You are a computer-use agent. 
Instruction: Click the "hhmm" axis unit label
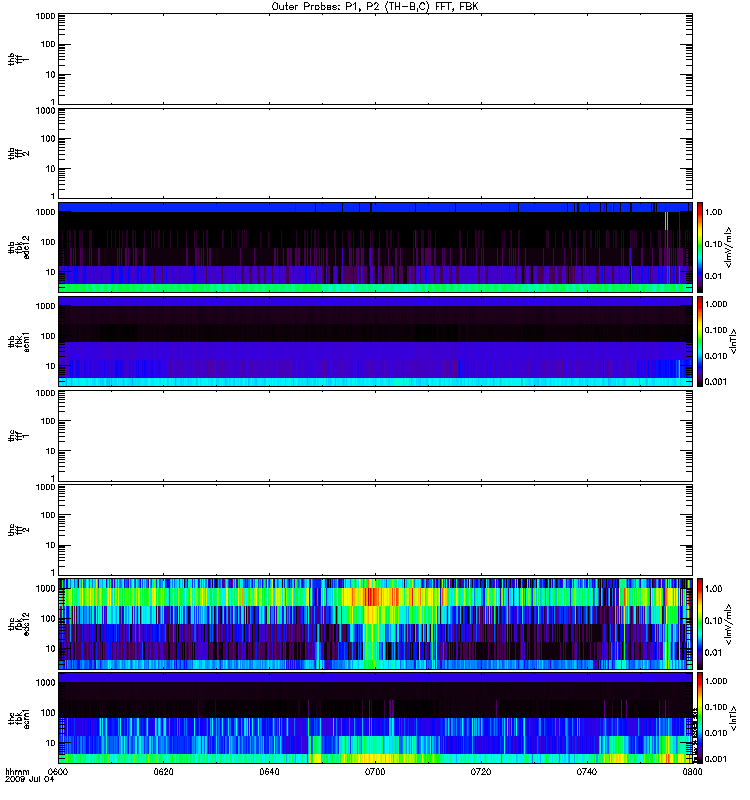pos(17,771)
